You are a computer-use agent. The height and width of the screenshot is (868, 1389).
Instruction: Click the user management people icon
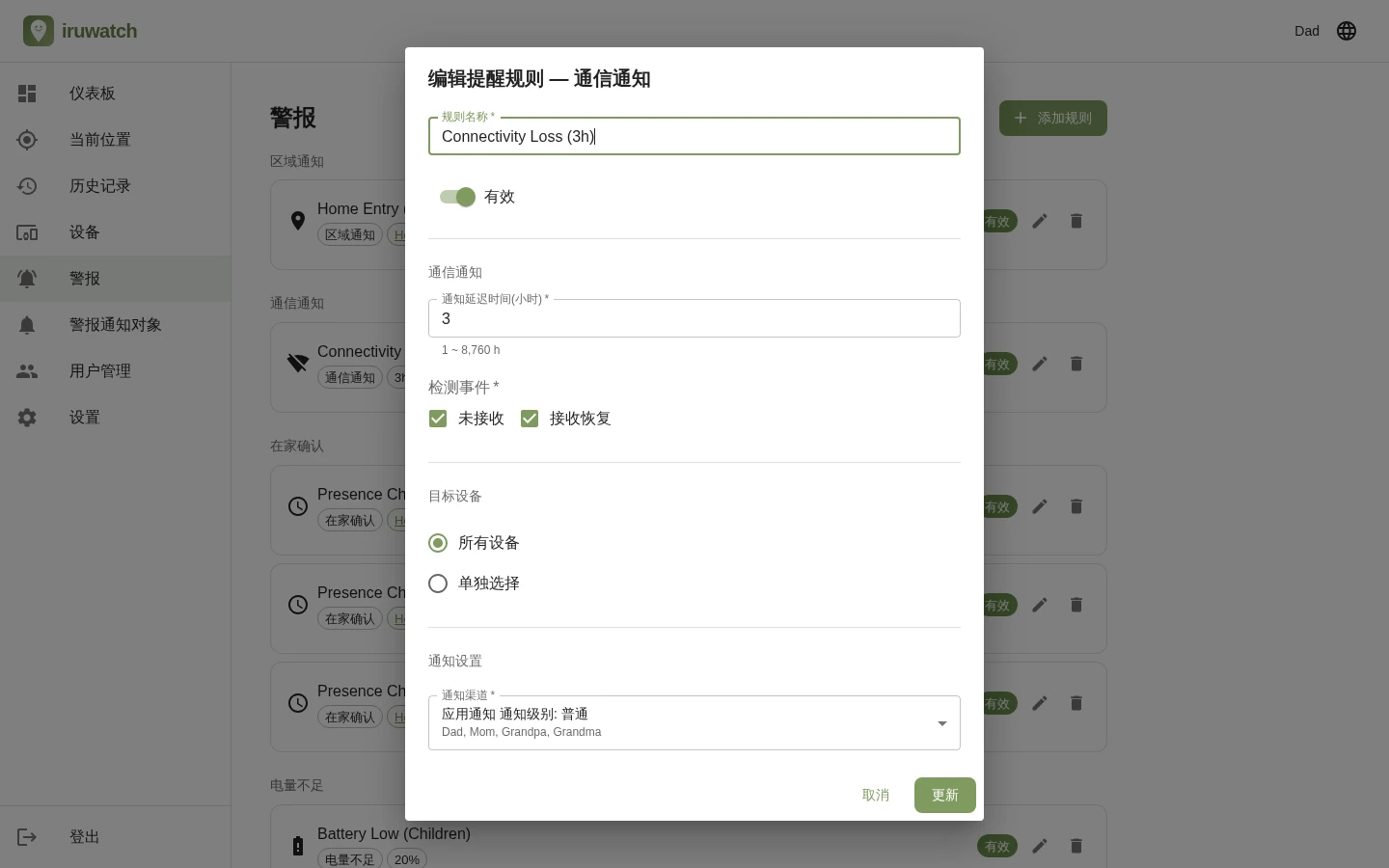(27, 371)
